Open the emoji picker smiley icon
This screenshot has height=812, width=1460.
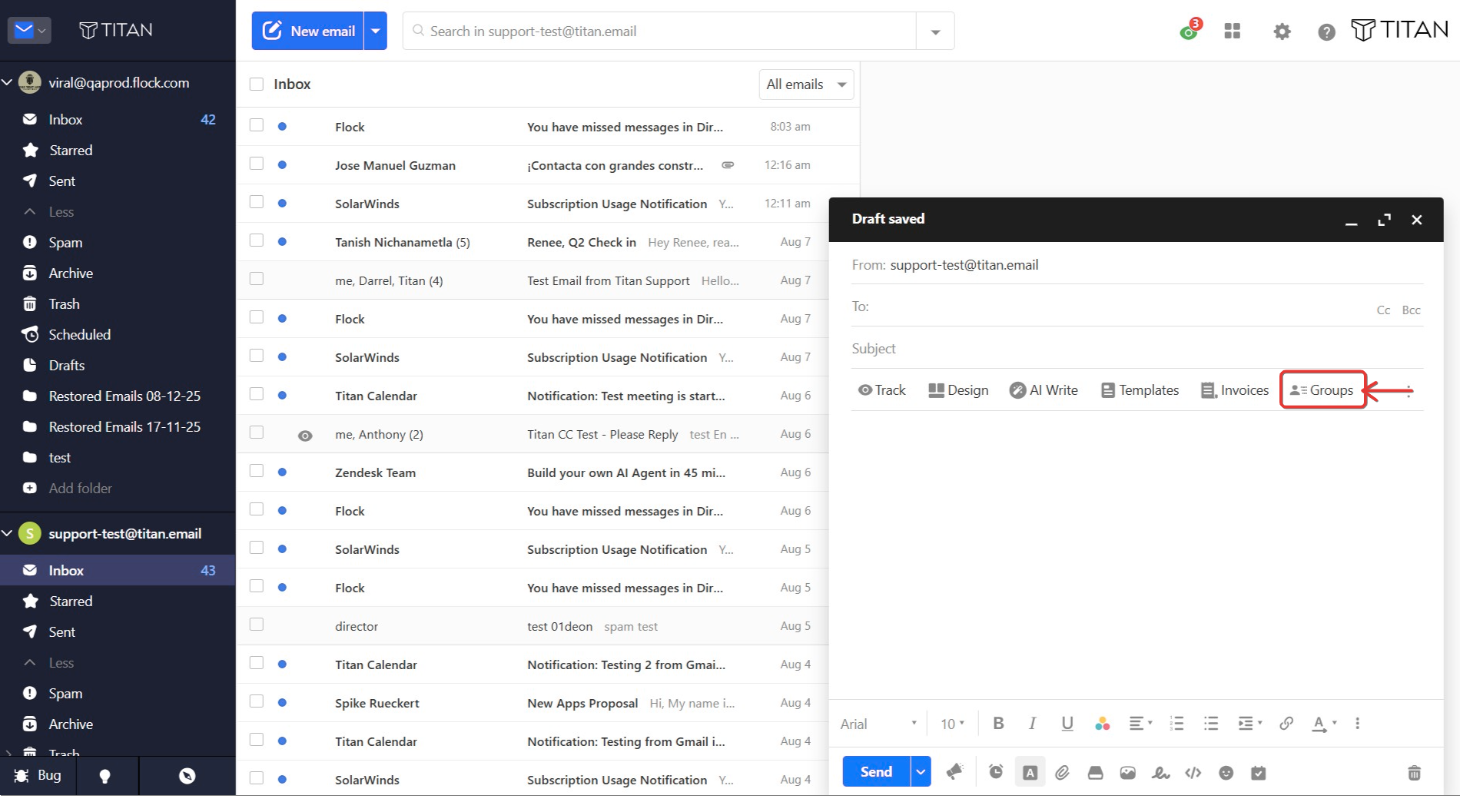point(1226,772)
